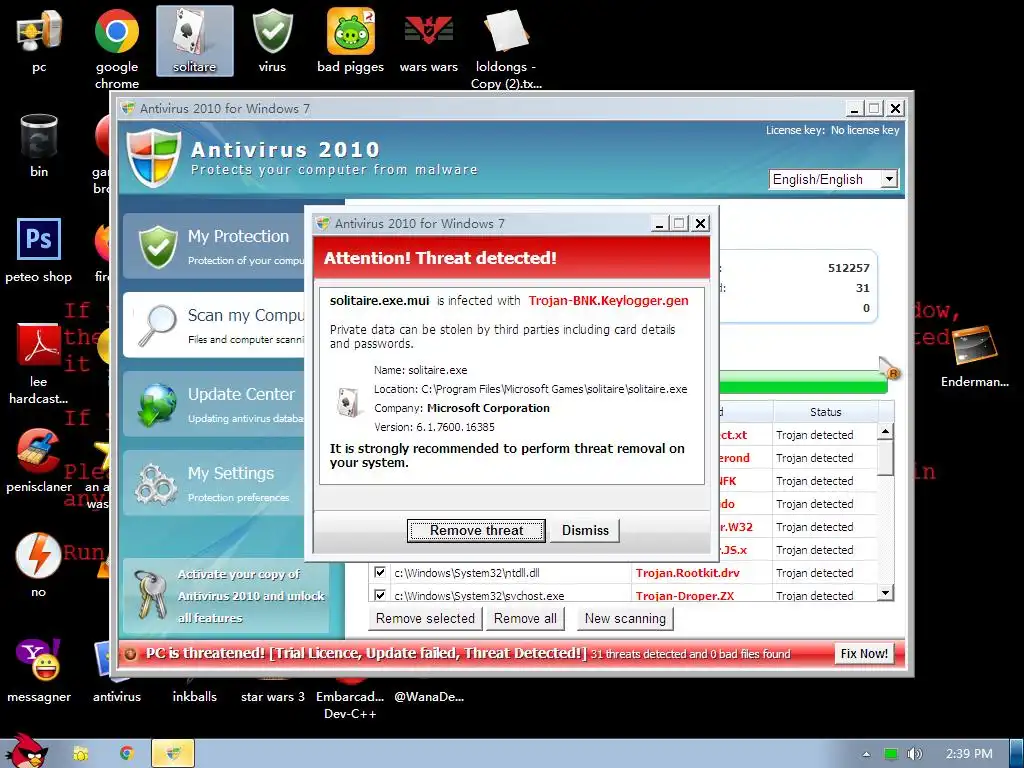1024x768 pixels.
Task: Click Remove all button
Action: click(525, 618)
